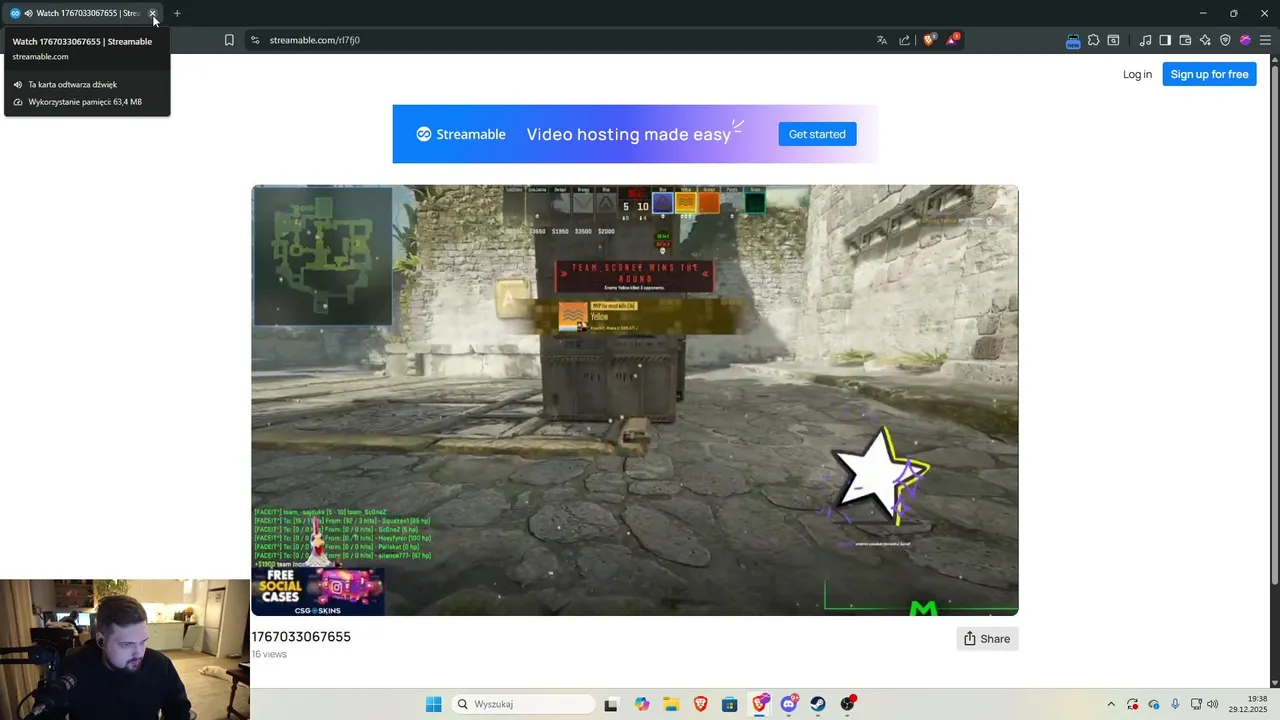This screenshot has height=720, width=1280.
Task: Click the bookmark icon beside the URL
Action: point(229,40)
